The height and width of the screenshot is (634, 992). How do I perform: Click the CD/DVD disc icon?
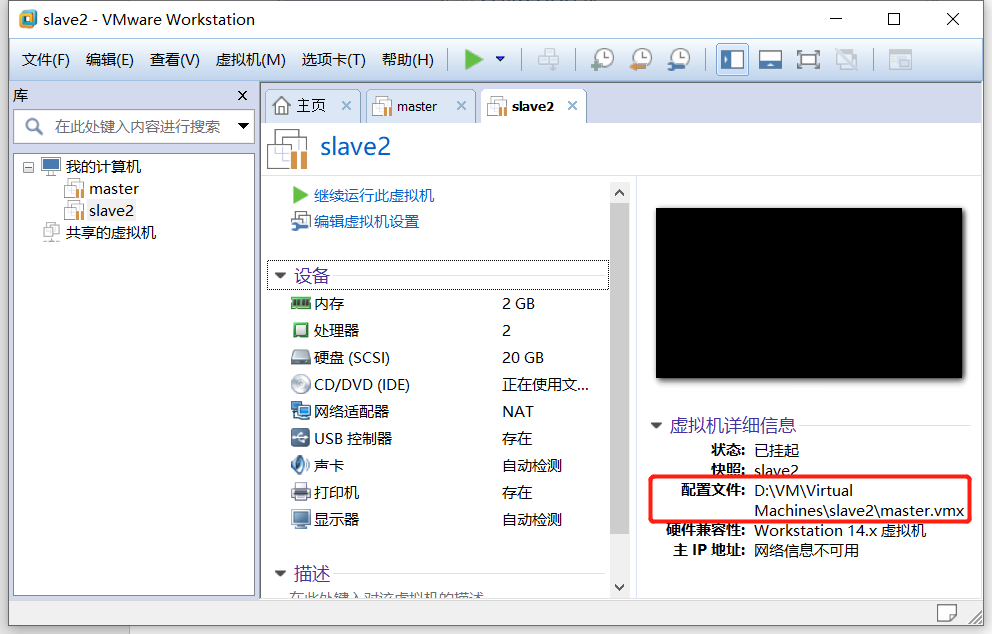[301, 384]
